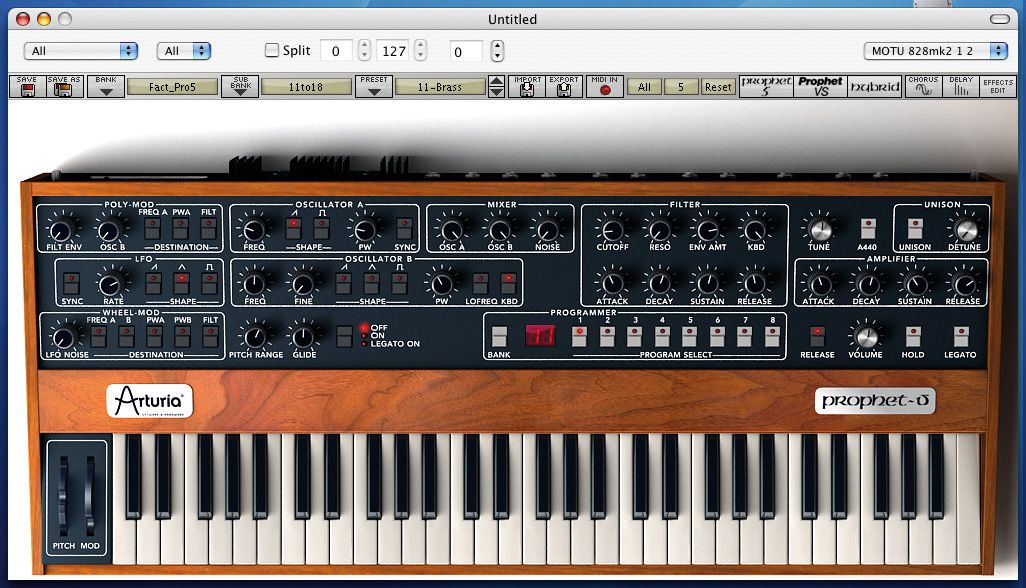Viewport: 1026px width, 588px height.
Task: Open the Bank dropdown
Action: tap(105, 86)
